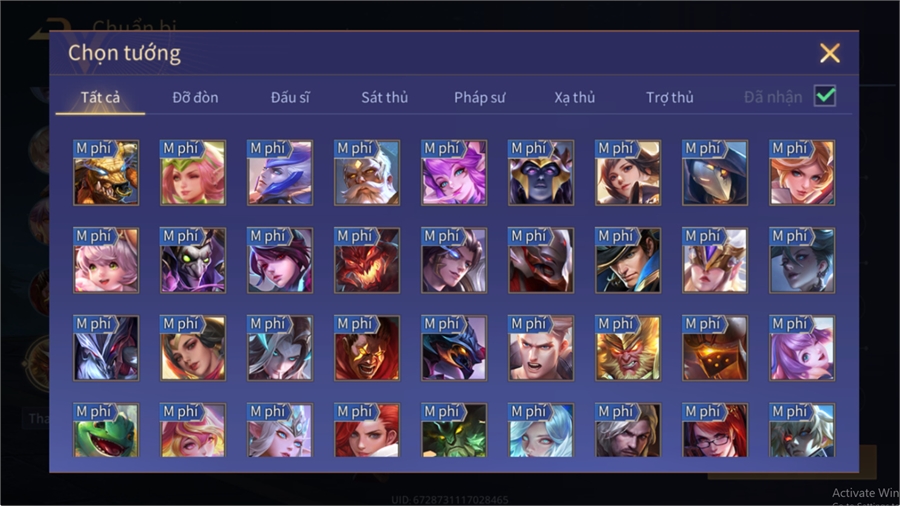This screenshot has width=900, height=506.
Task: Select the golden monkey king hero
Action: (x=627, y=348)
